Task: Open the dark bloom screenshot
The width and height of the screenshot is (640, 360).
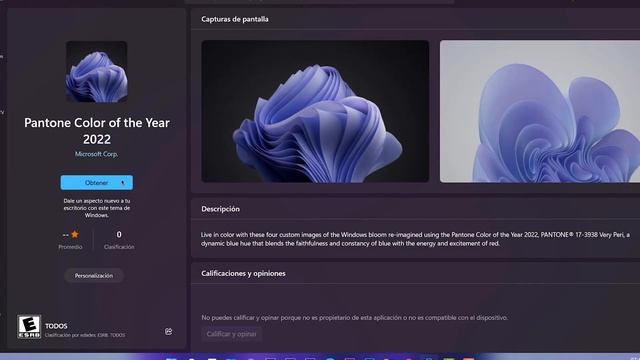Action: (315, 111)
